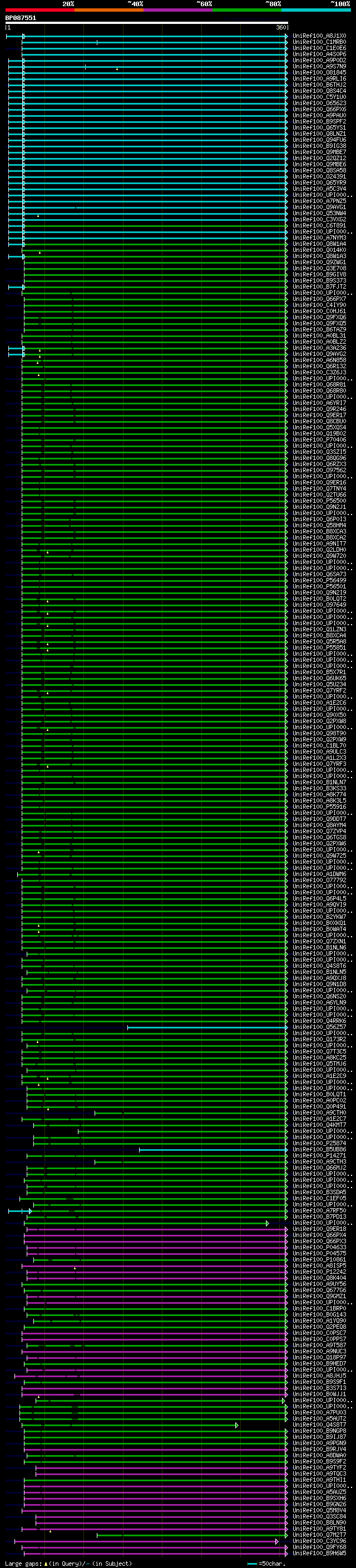Select label UniRef100_Q8W1A4
This screenshot has height=1568, width=356.
point(319,244)
